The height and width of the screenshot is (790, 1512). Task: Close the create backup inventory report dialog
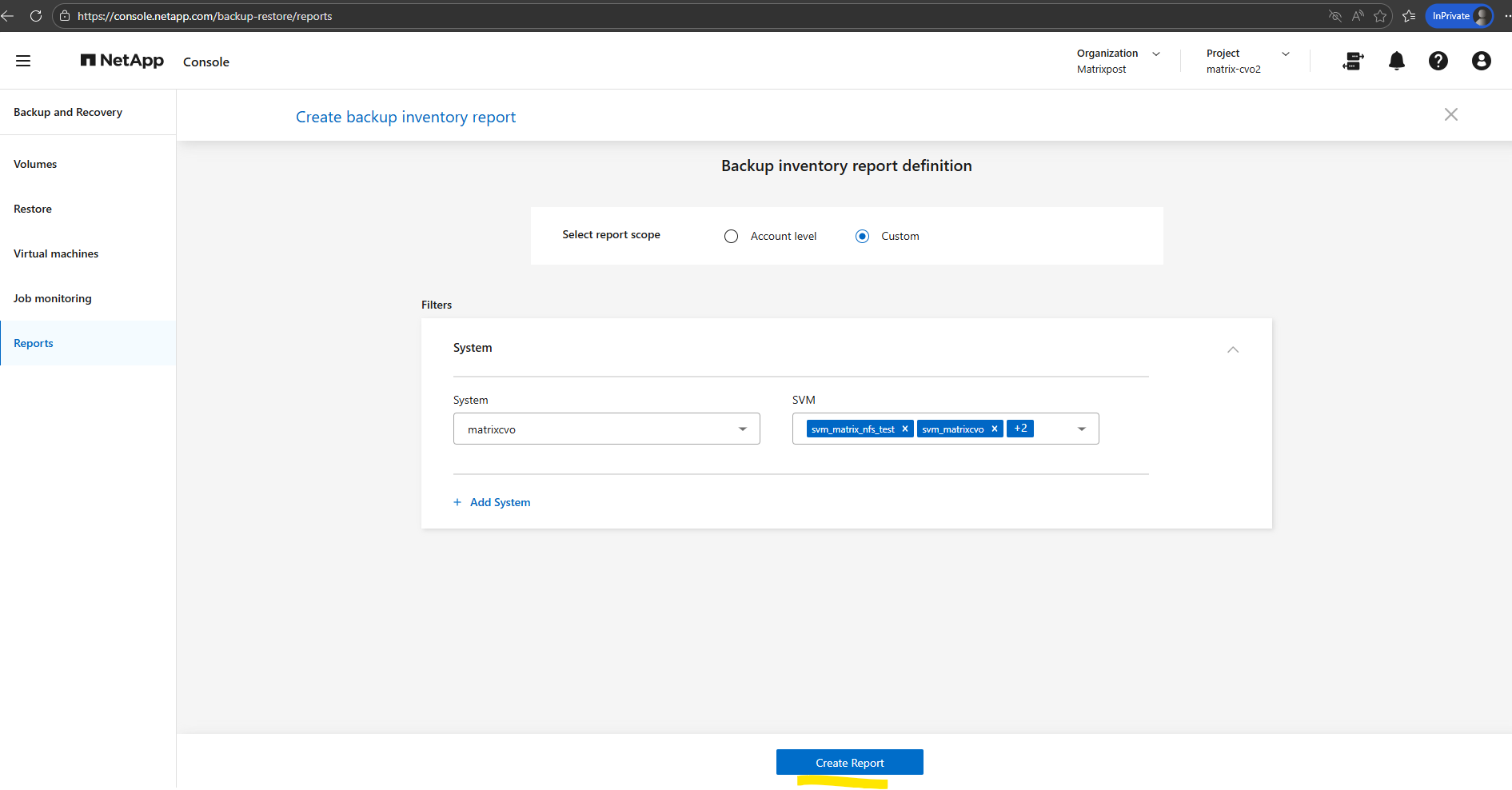1450,115
